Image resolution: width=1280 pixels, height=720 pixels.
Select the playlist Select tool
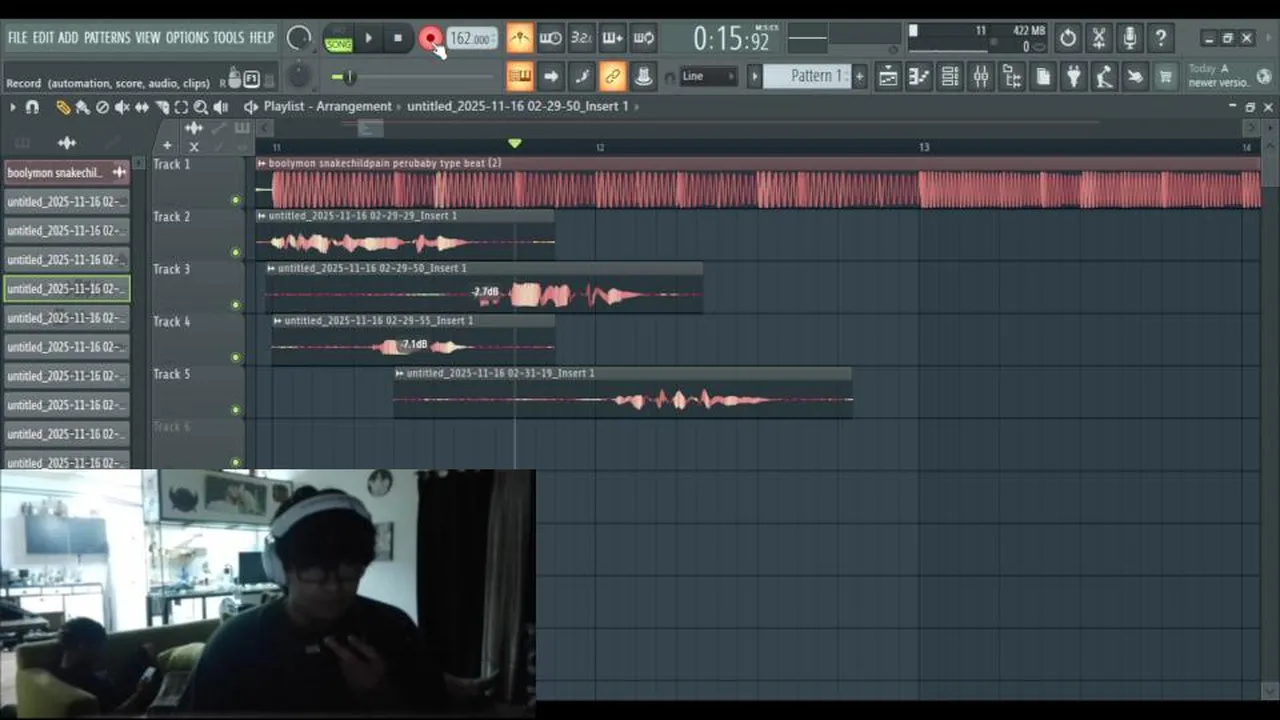tap(181, 107)
